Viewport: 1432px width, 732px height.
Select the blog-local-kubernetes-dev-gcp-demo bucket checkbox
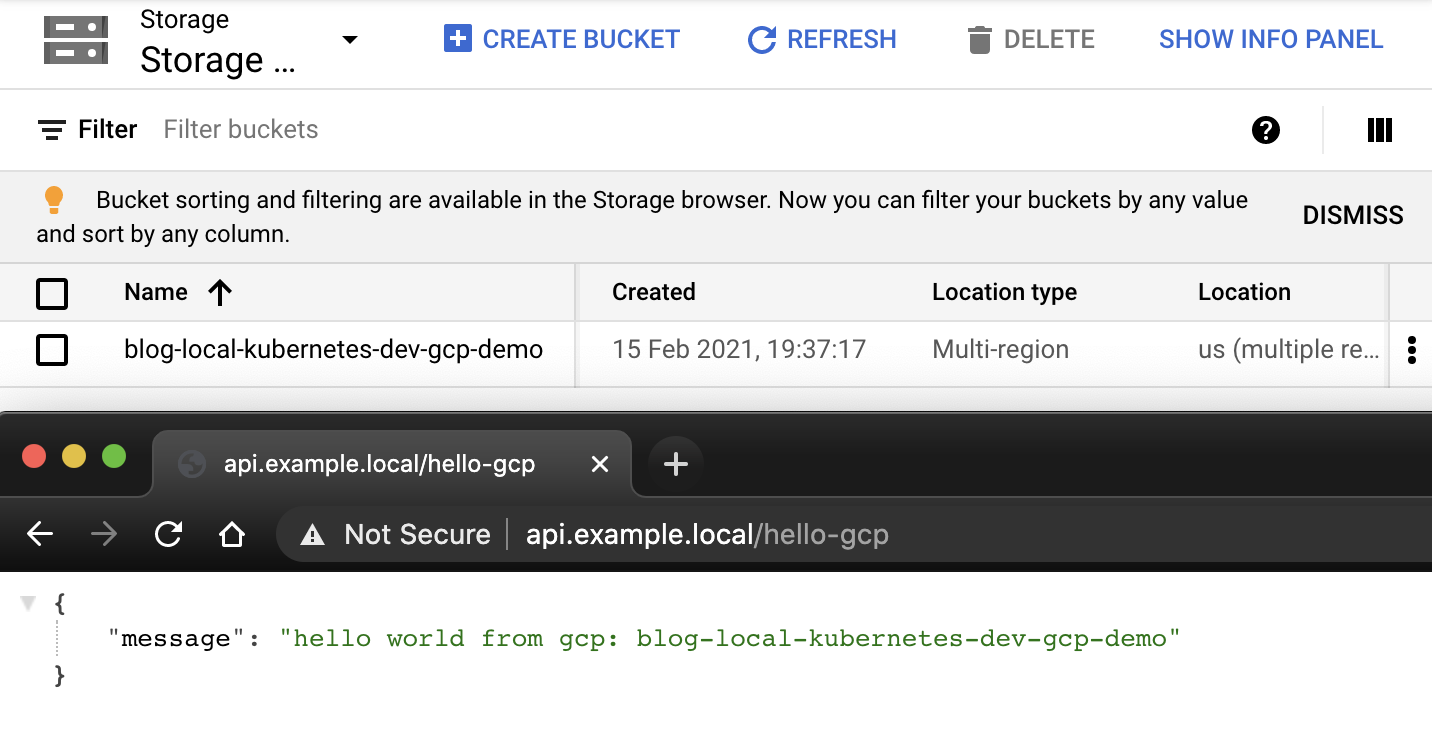52,350
